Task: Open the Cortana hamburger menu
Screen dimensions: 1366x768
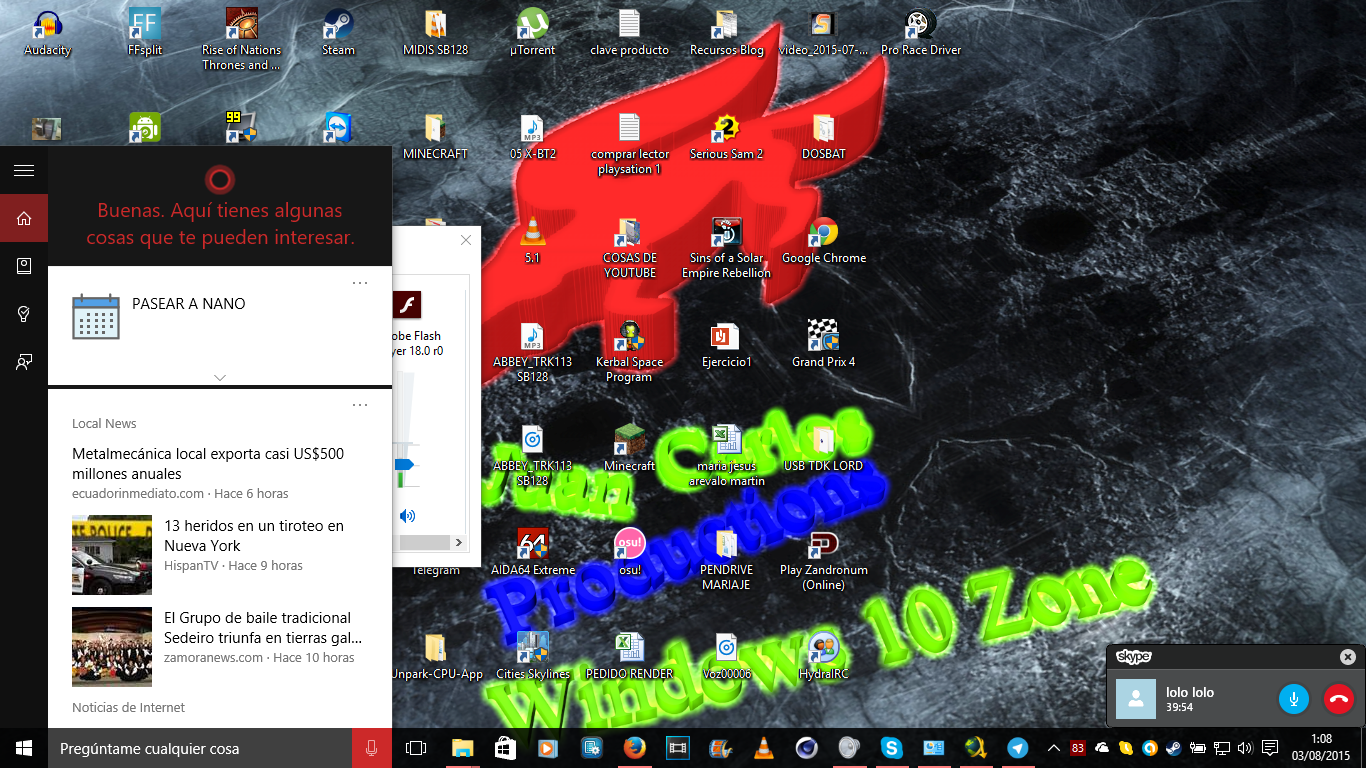Action: tap(24, 171)
